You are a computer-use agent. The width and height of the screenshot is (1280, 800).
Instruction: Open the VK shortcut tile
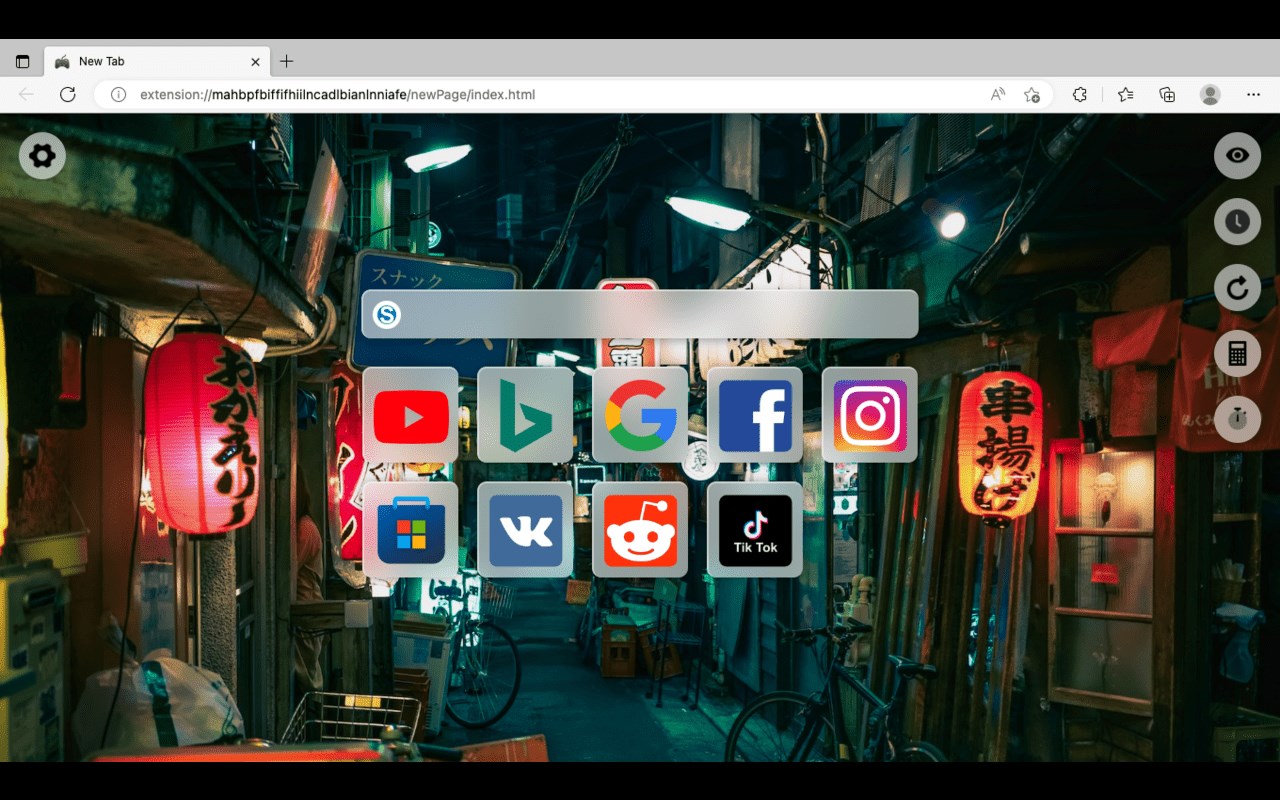(525, 530)
